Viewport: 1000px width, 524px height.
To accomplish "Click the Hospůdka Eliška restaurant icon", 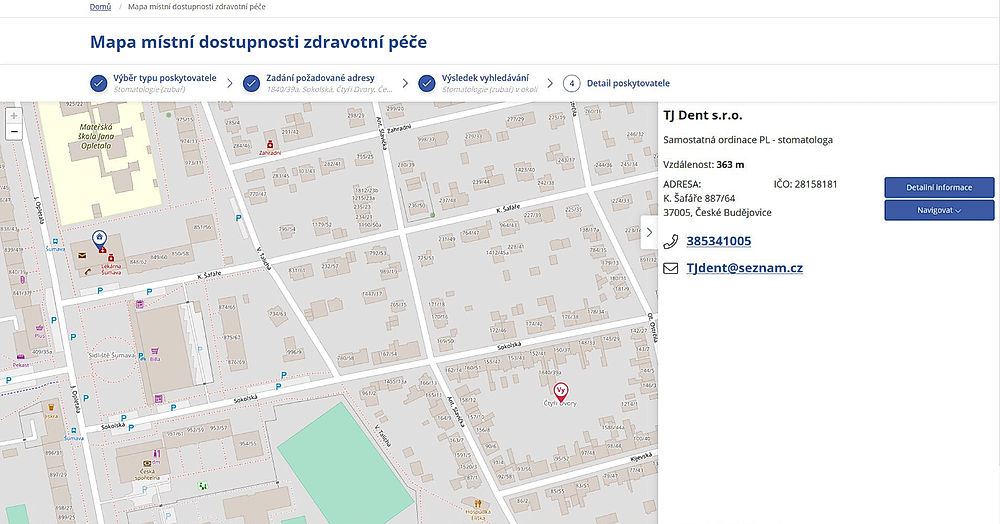I will (479, 503).
